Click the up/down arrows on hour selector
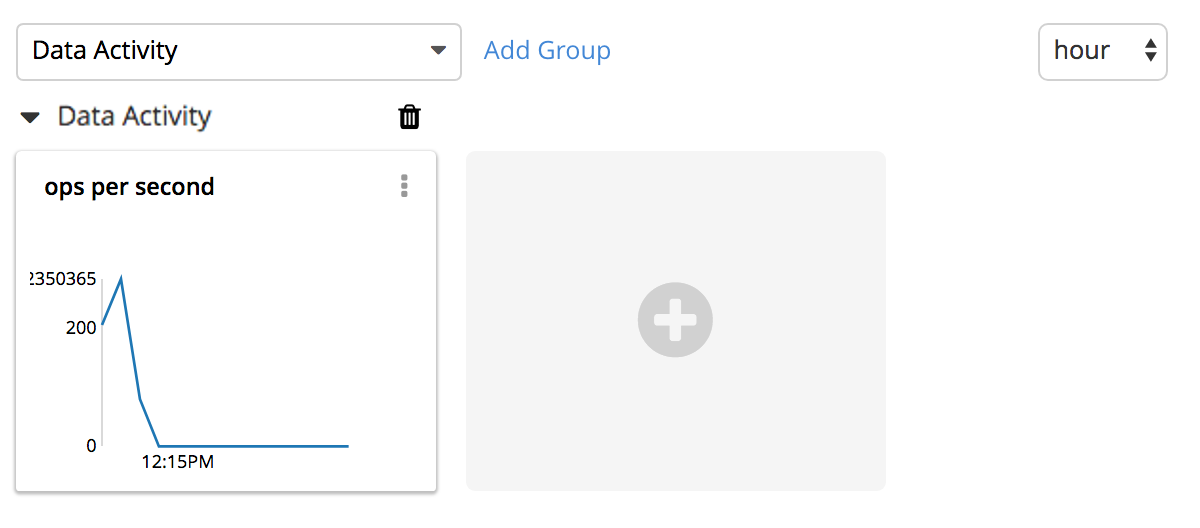Viewport: 1200px width, 528px height. tap(1150, 51)
